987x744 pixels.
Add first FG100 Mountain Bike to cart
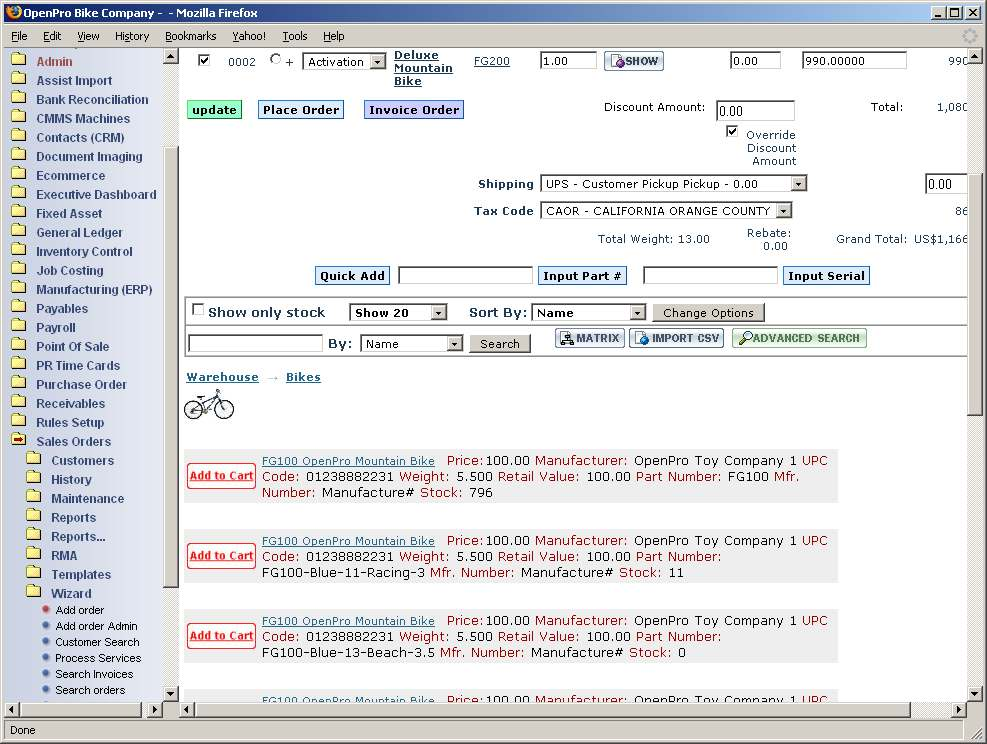221,476
